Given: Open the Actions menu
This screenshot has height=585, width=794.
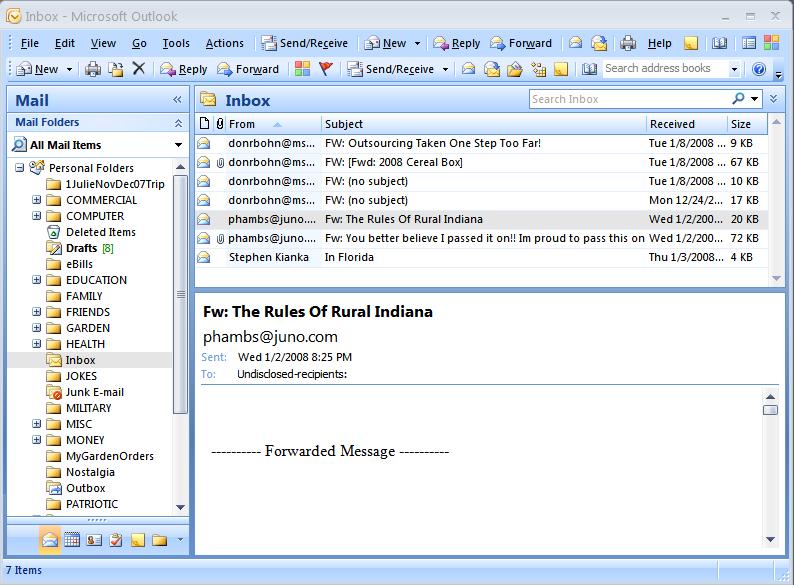Looking at the screenshot, I should click(x=224, y=44).
